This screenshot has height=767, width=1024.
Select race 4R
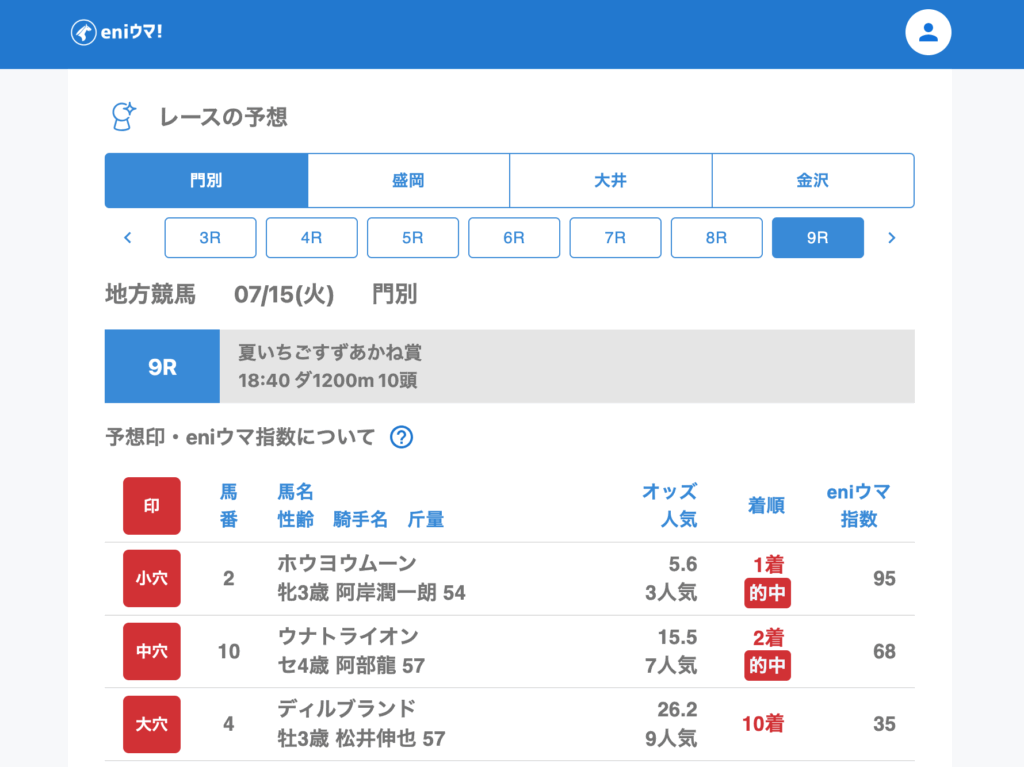311,238
